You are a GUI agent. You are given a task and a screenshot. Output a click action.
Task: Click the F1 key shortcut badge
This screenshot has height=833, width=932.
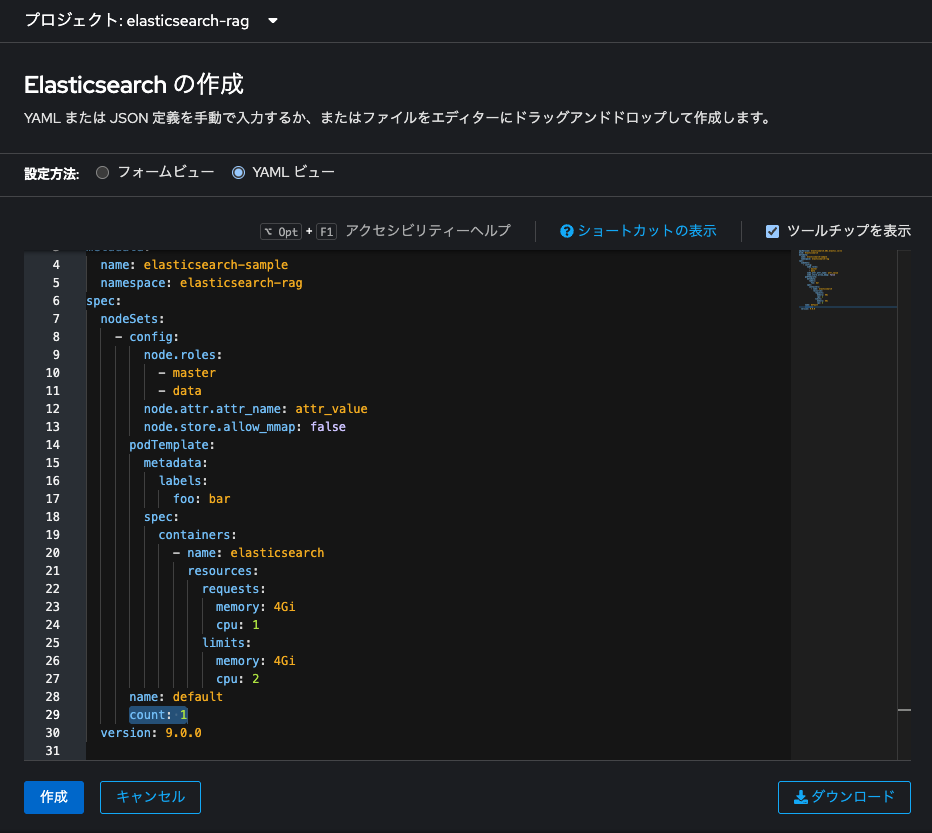click(326, 231)
